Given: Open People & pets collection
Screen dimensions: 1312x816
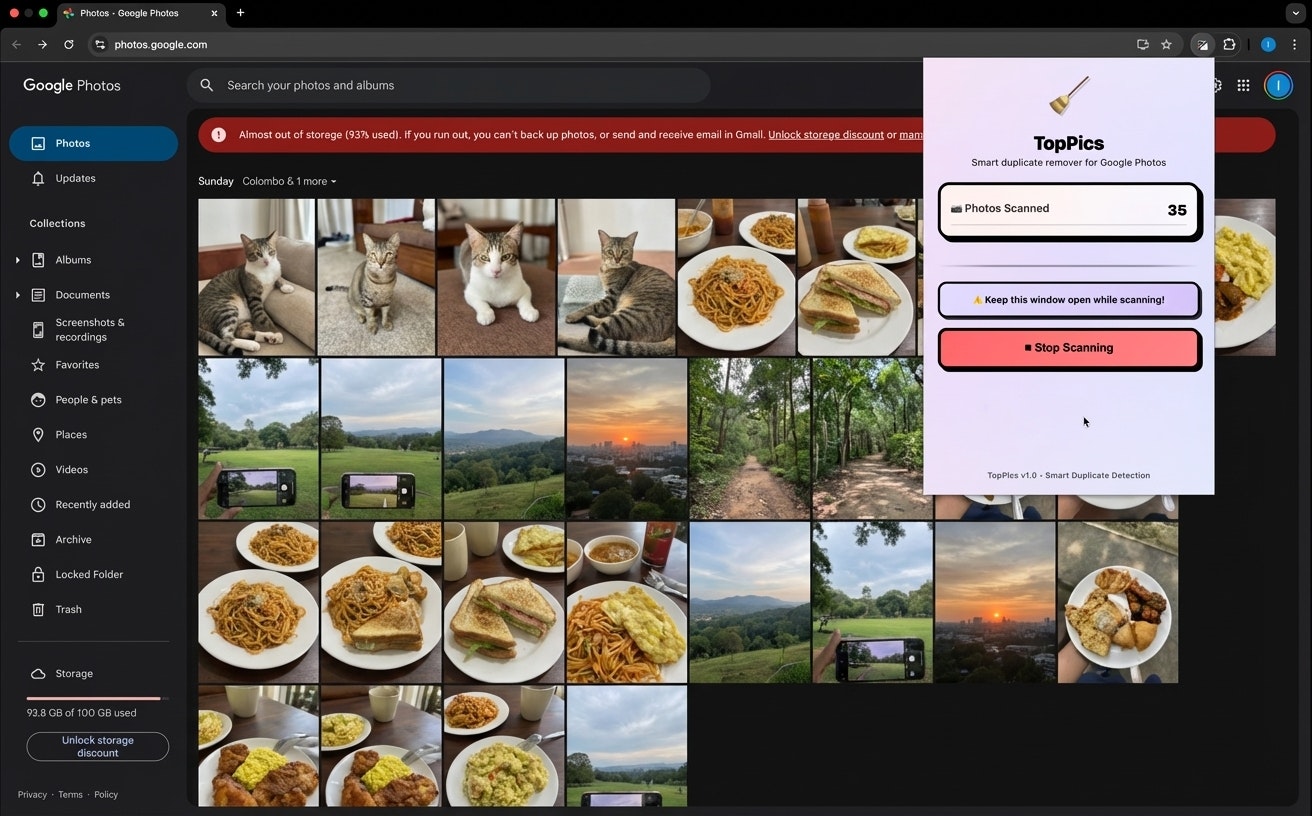Looking at the screenshot, I should coord(88,399).
